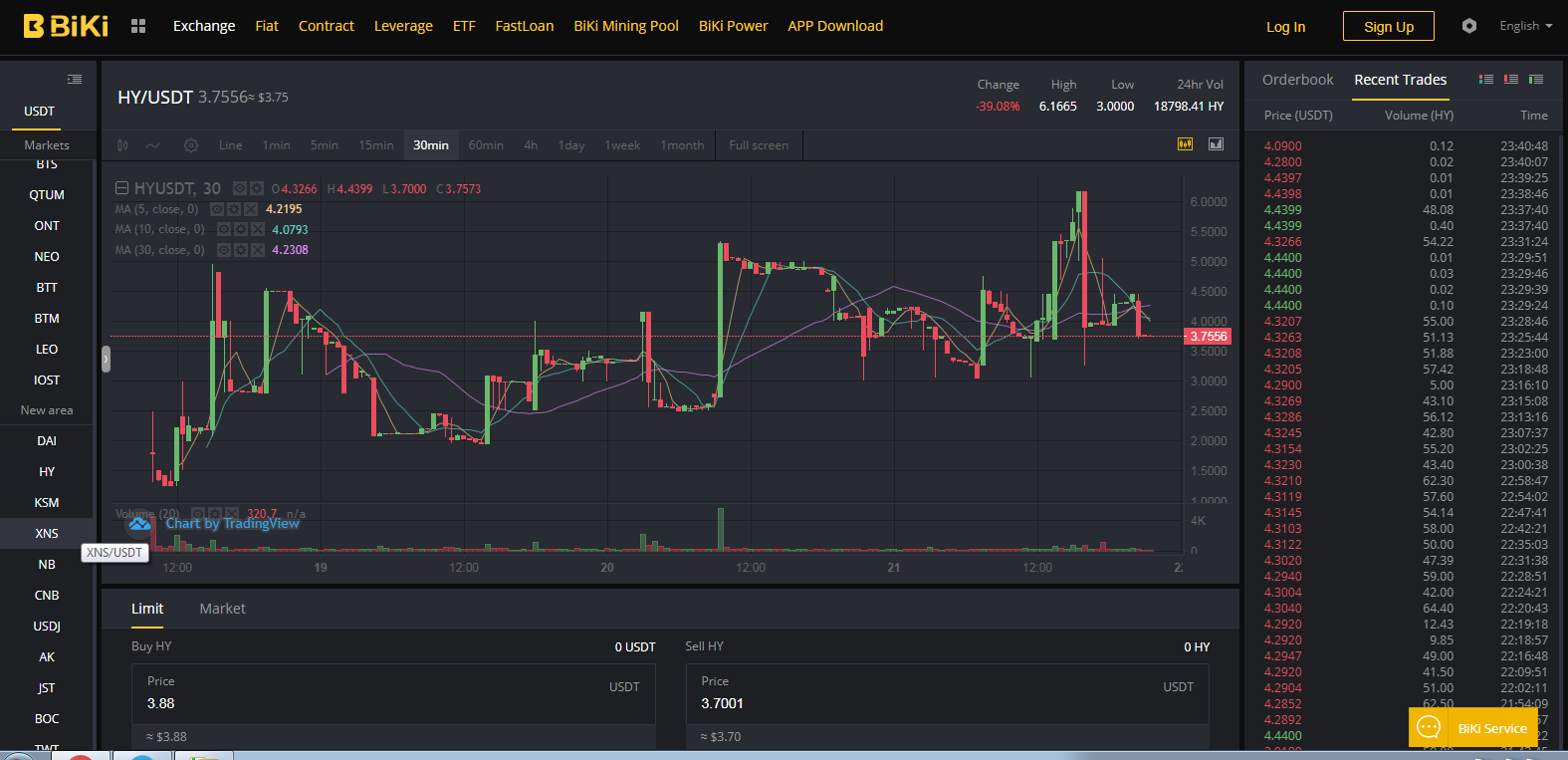Open the BiKi Mining Pool link
This screenshot has height=760, width=1568.
(x=626, y=26)
